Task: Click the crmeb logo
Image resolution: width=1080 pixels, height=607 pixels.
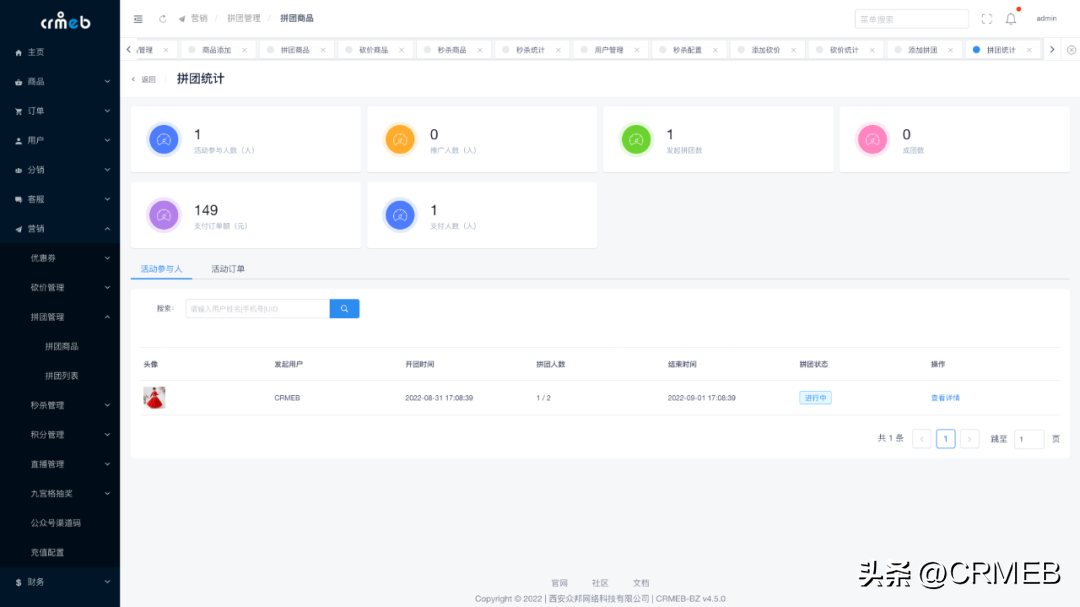Action: pyautogui.click(x=65, y=21)
